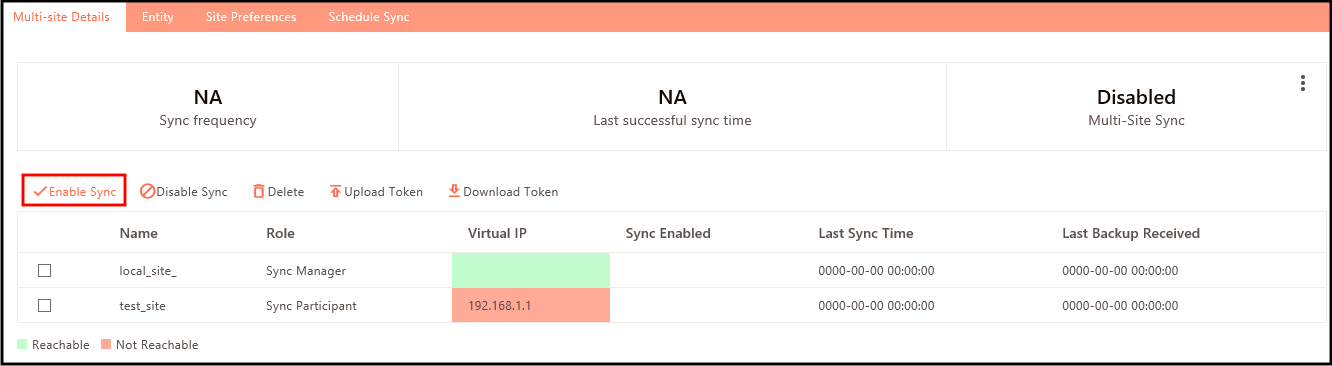Click the 192.168.1.1 Virtual IP cell

pos(531,305)
